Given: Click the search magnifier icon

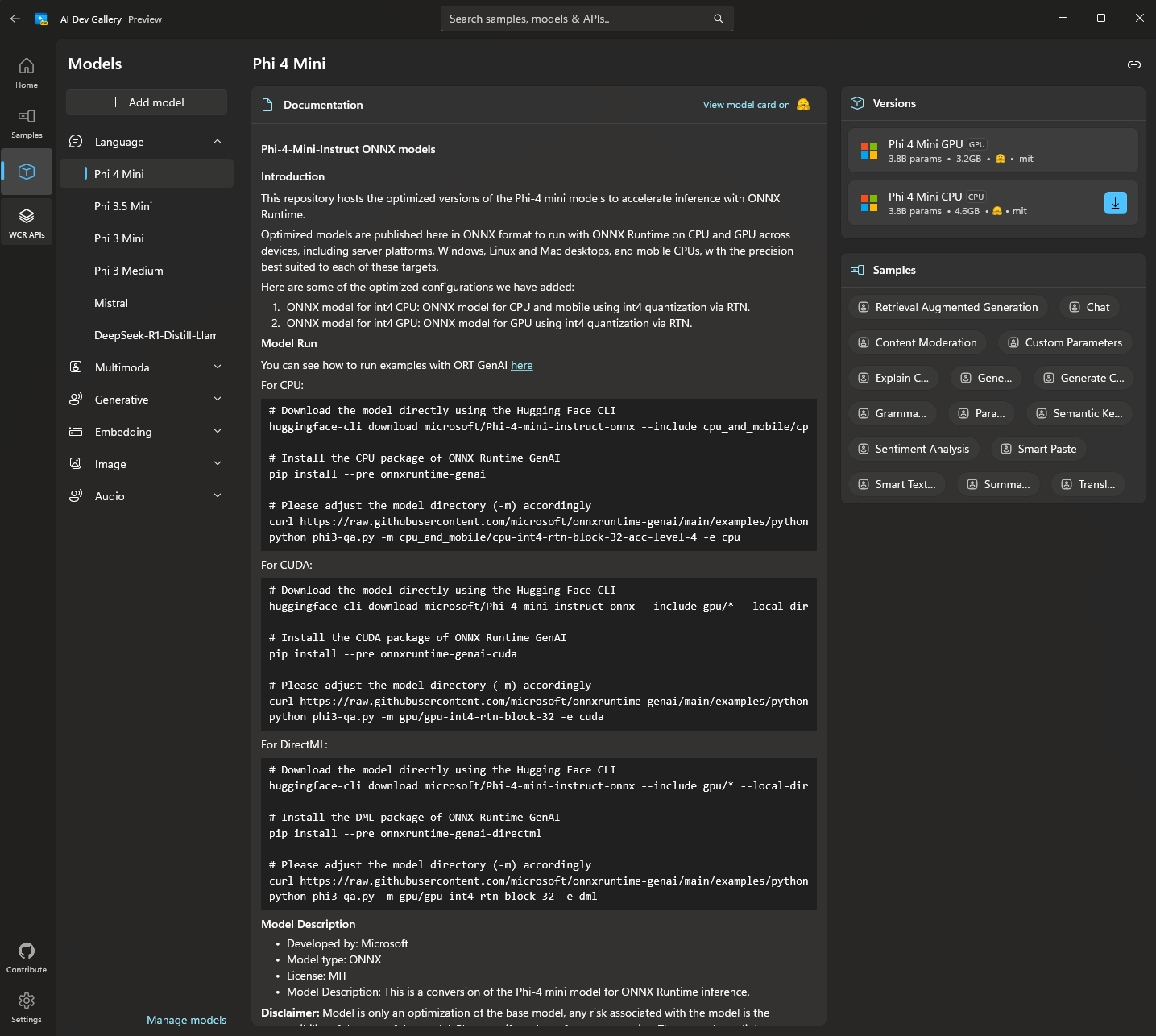Looking at the screenshot, I should click(x=719, y=19).
